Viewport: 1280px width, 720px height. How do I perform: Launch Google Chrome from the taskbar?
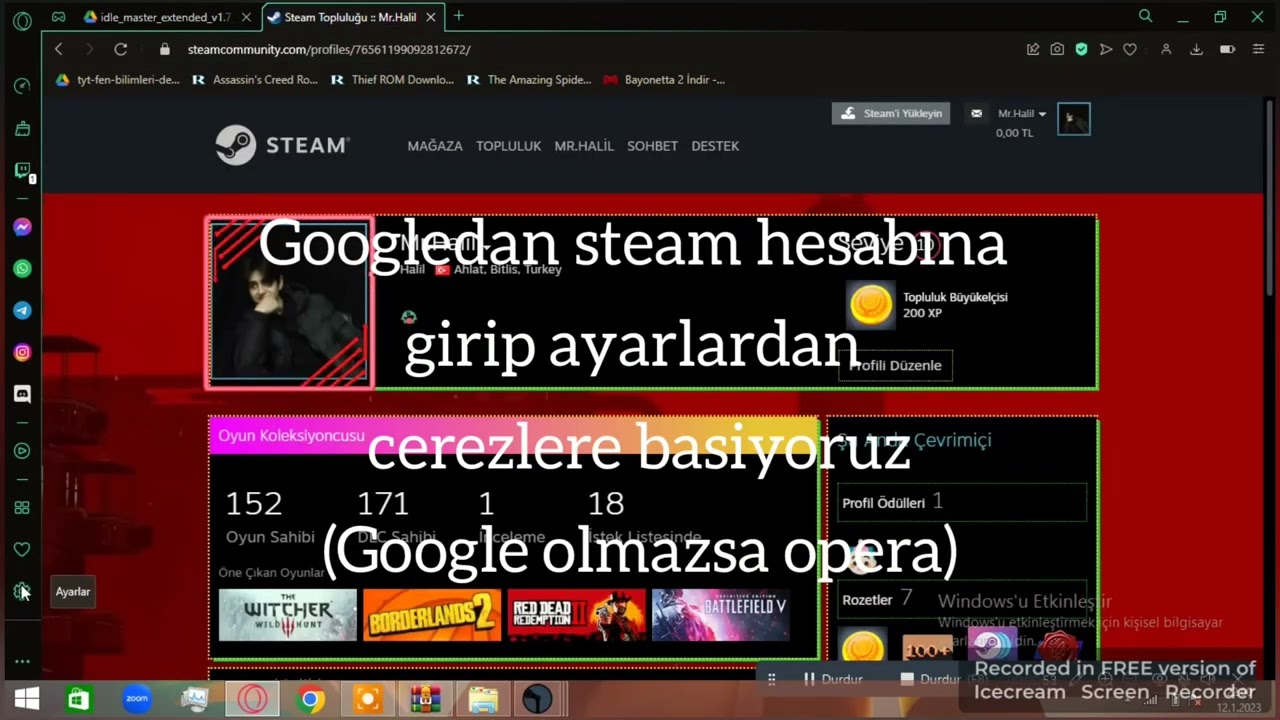pos(310,699)
